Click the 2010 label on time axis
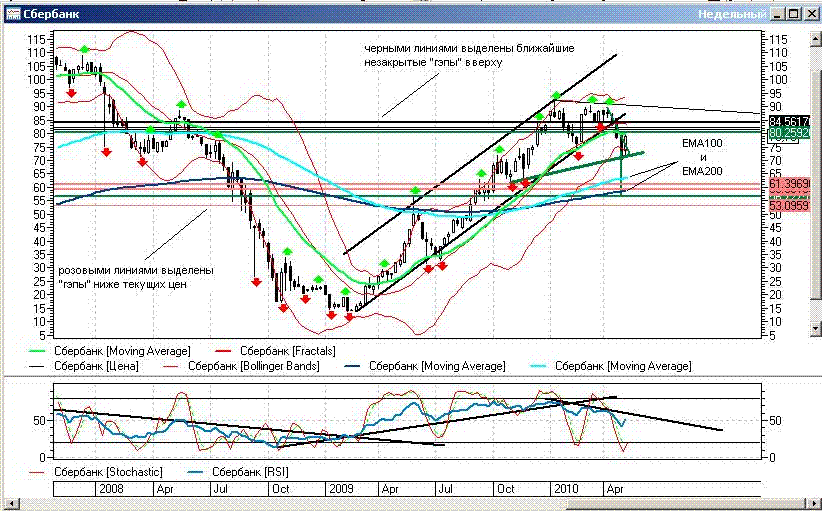This screenshot has height=511, width=822. 565,489
